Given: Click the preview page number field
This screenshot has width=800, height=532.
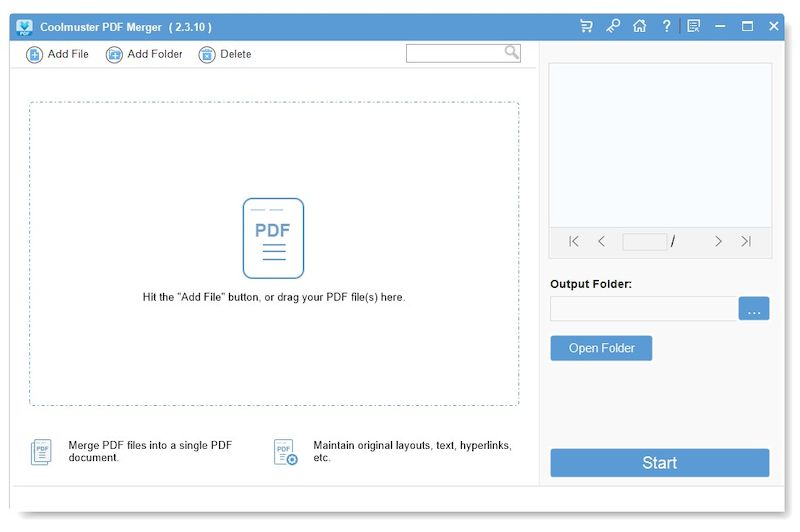Looking at the screenshot, I should [644, 241].
